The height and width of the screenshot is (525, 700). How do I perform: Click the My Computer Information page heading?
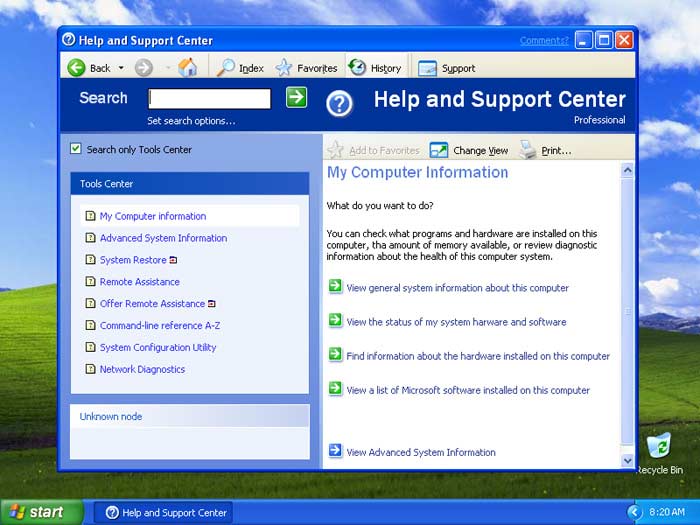417,173
